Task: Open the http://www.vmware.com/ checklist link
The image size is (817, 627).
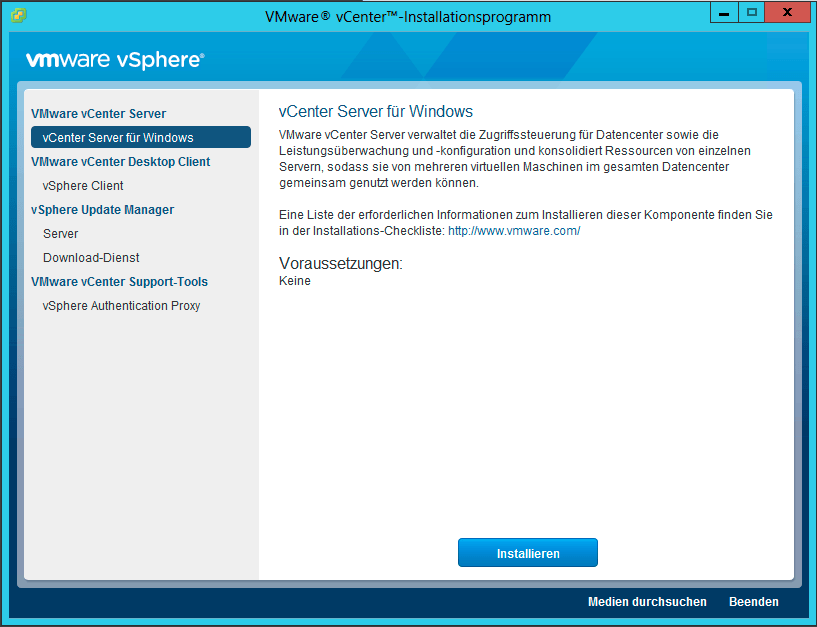Action: pos(514,231)
